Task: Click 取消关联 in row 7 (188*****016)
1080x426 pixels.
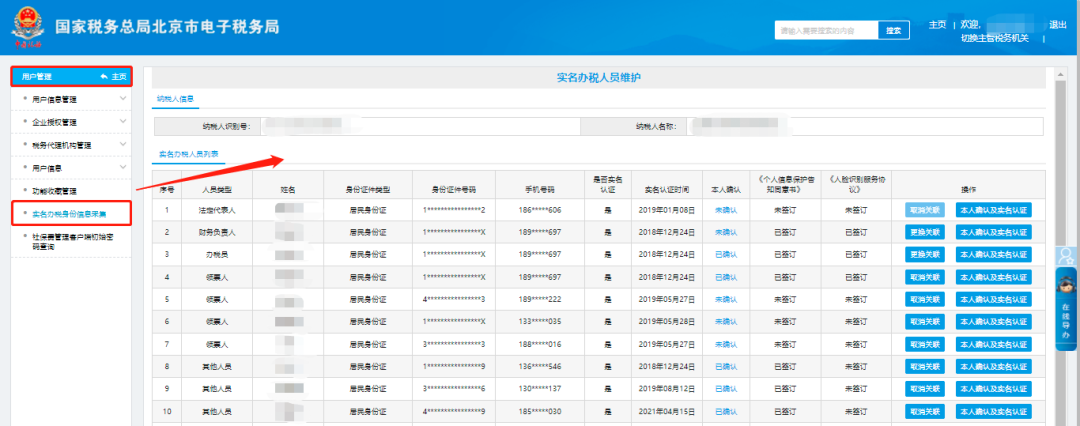Action: 925,345
